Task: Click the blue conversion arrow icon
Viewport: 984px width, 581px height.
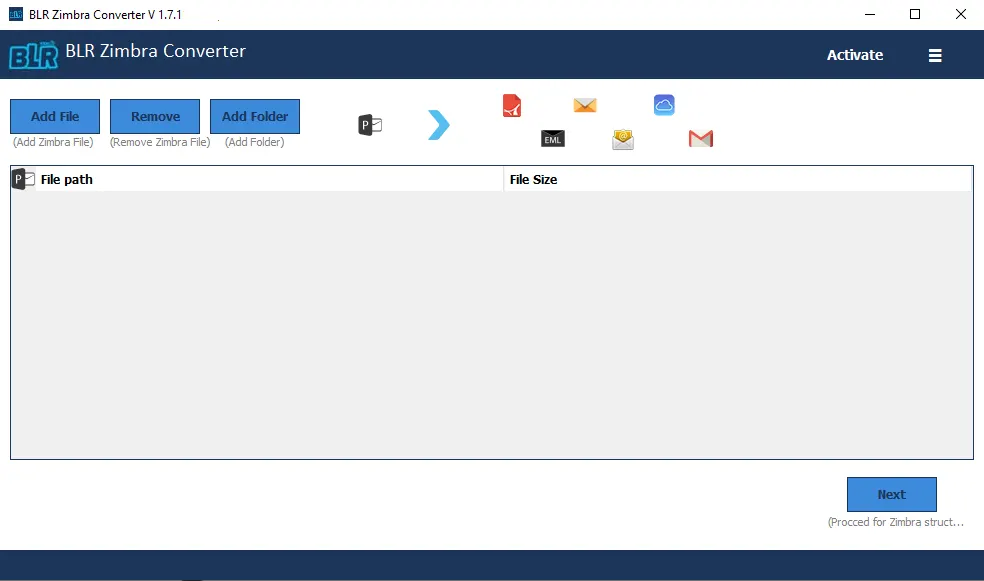Action: coord(438,123)
